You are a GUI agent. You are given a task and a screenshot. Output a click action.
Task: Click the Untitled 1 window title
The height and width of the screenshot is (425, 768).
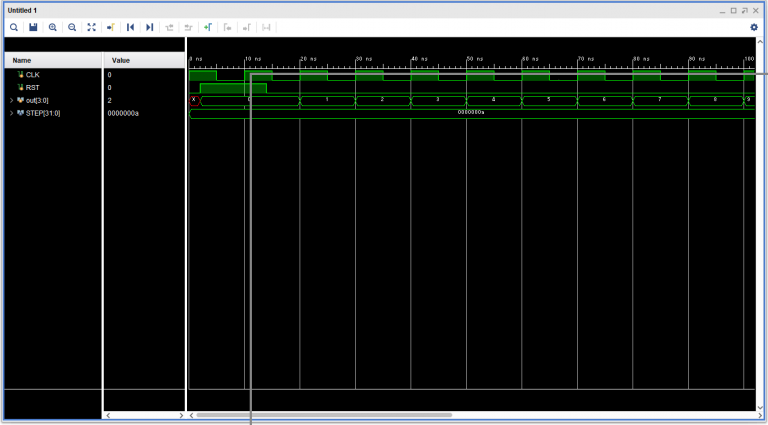[22, 9]
